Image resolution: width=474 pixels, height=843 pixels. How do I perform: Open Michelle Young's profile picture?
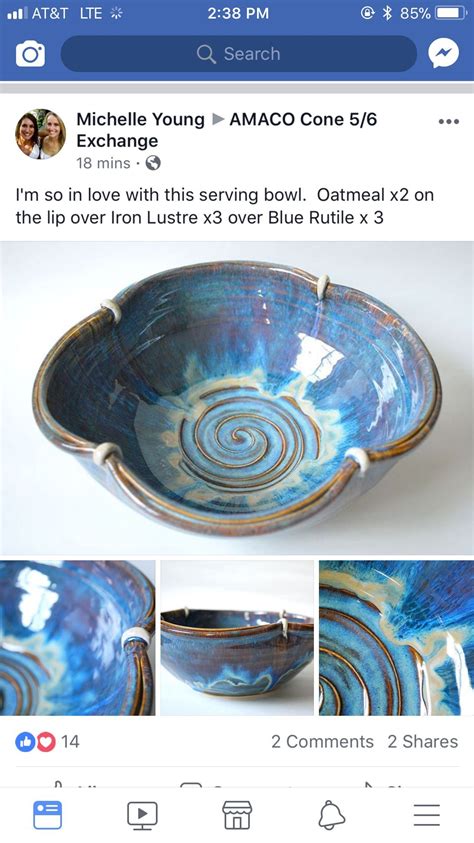[x=40, y=134]
